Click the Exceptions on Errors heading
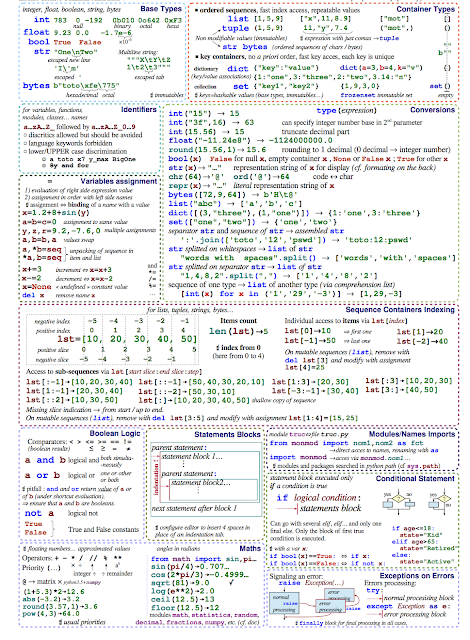The height and width of the screenshot is (640, 470). coord(417,576)
